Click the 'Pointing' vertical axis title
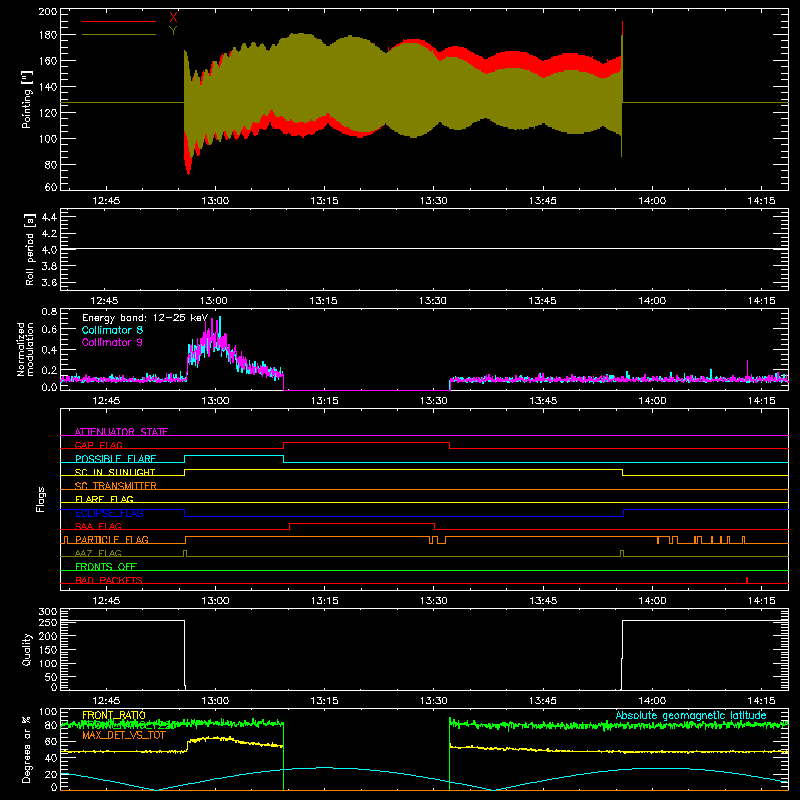This screenshot has width=800, height=800. tap(27, 99)
